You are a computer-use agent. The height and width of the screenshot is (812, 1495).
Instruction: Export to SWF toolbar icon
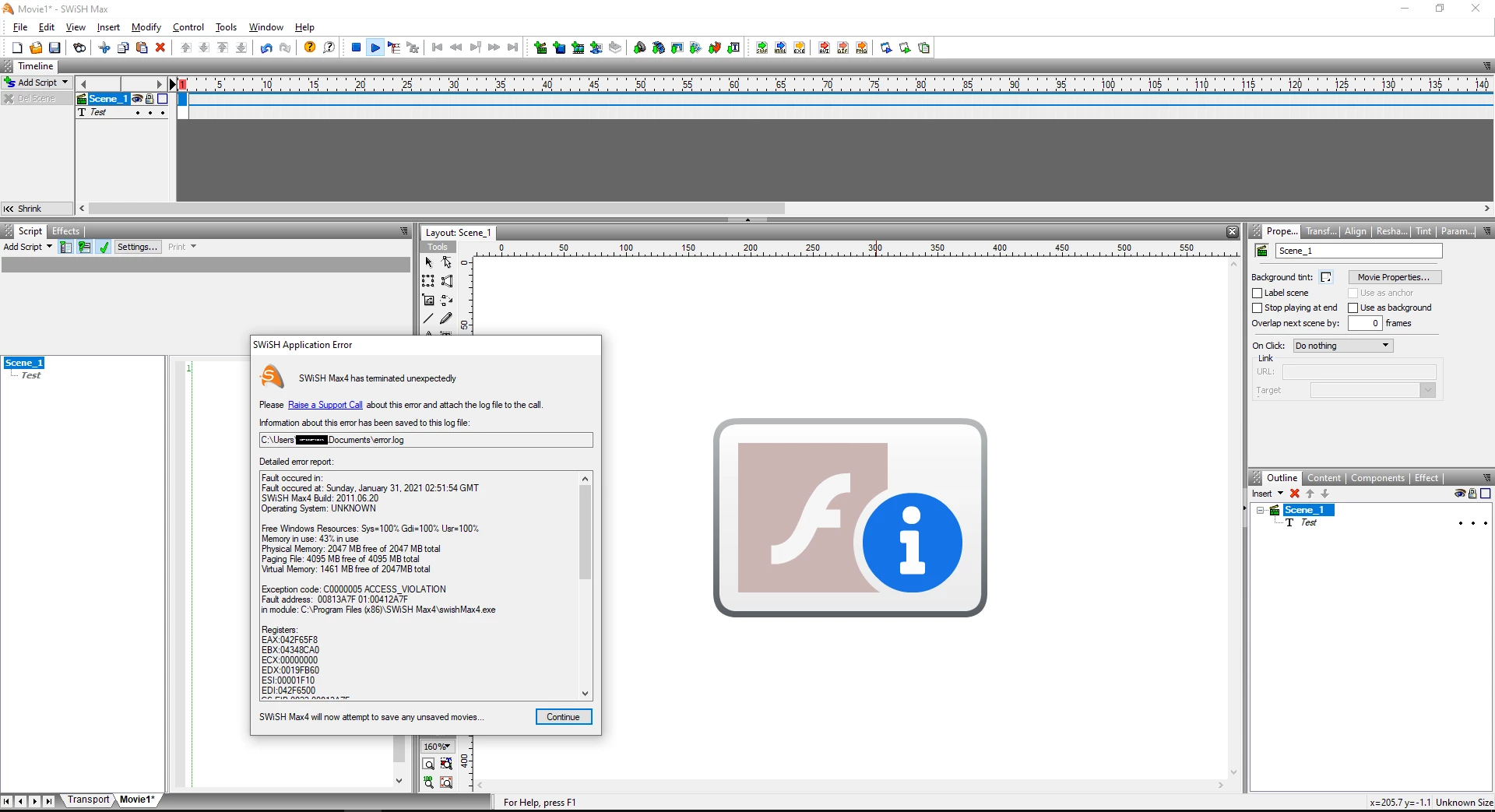click(x=762, y=48)
